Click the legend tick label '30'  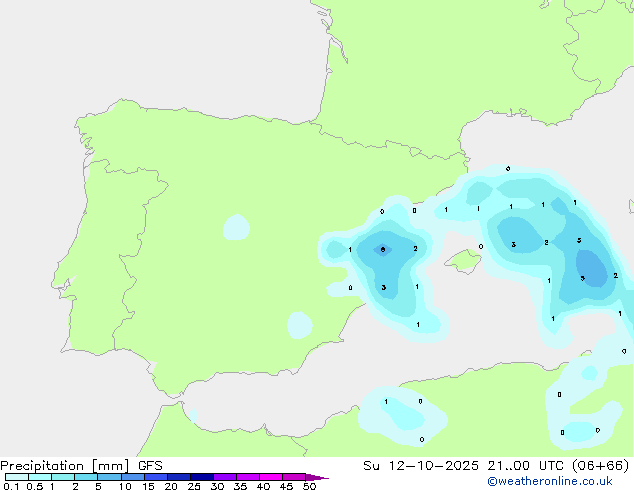pos(217,486)
